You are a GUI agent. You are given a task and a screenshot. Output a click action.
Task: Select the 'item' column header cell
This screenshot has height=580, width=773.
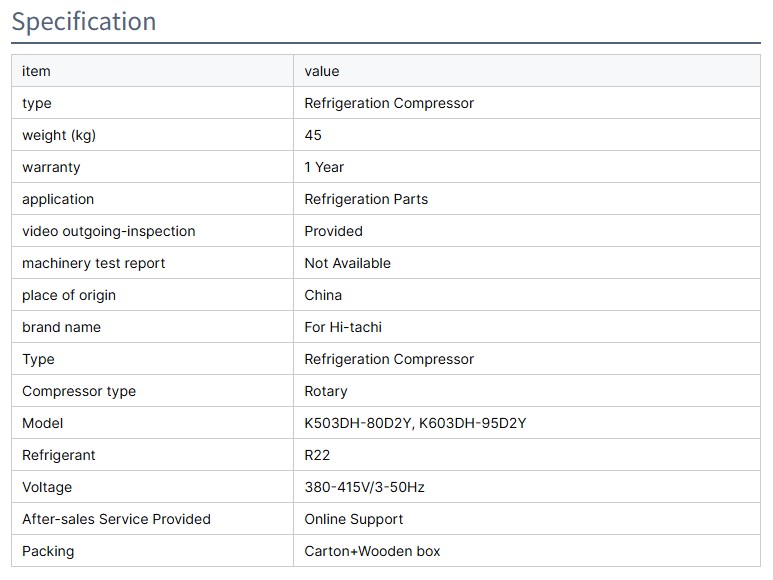pyautogui.click(x=36, y=71)
